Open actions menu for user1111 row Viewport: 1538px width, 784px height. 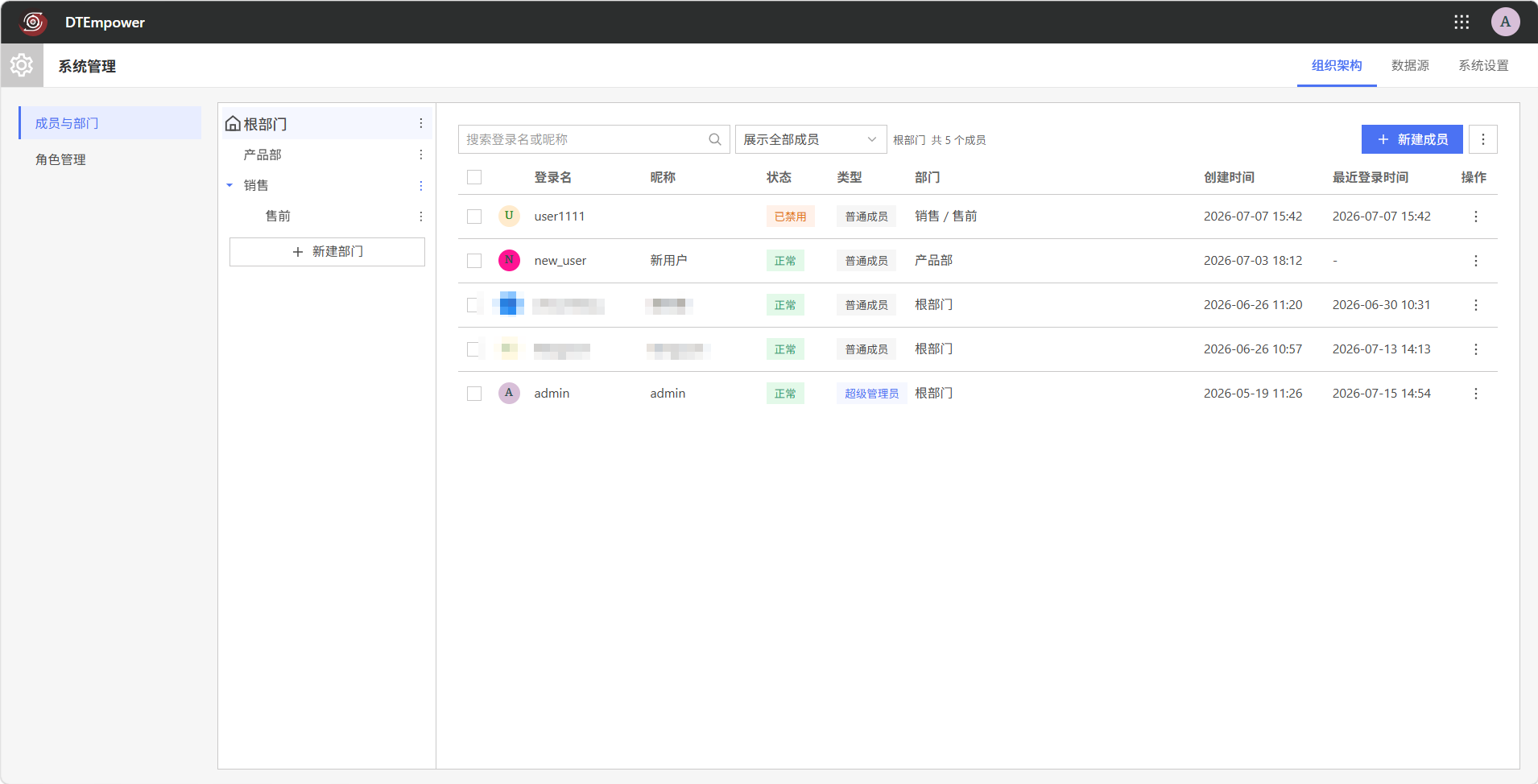[1475, 217]
